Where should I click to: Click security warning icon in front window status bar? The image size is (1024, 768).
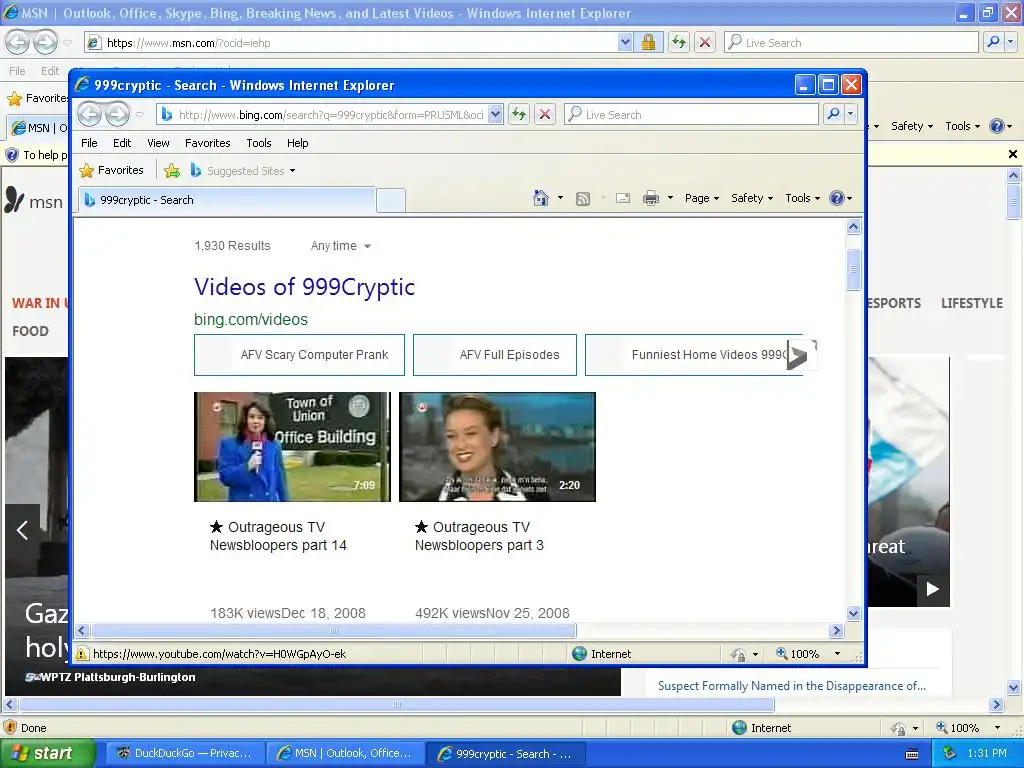[82, 654]
